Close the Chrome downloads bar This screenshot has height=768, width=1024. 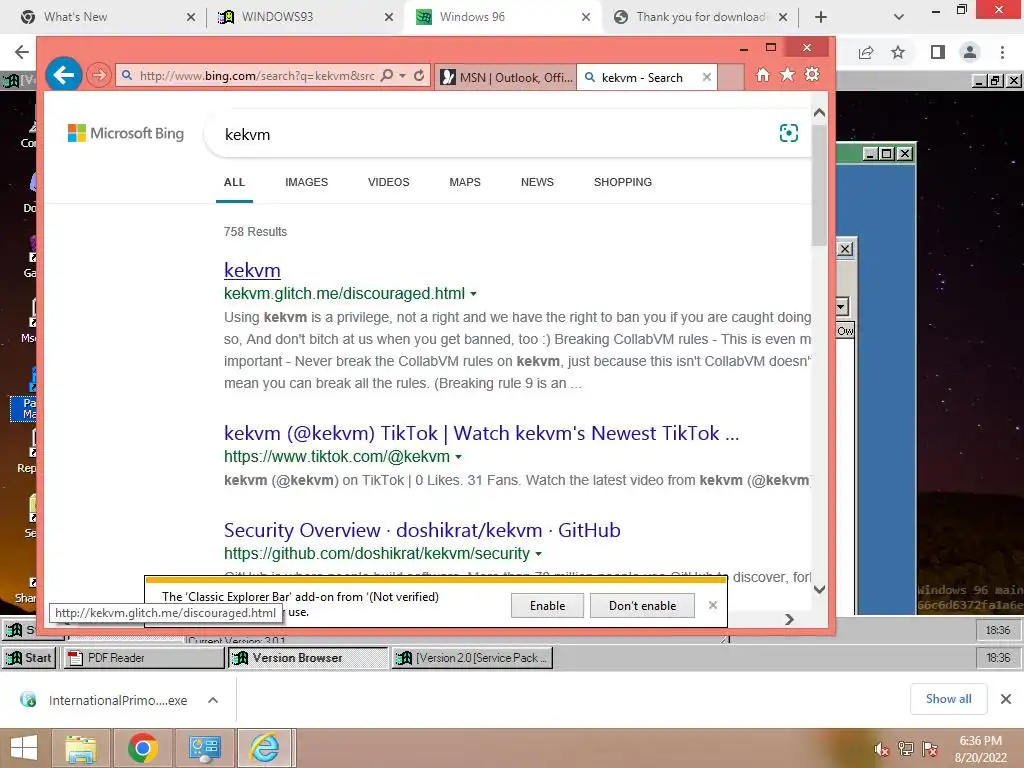pos(1006,699)
